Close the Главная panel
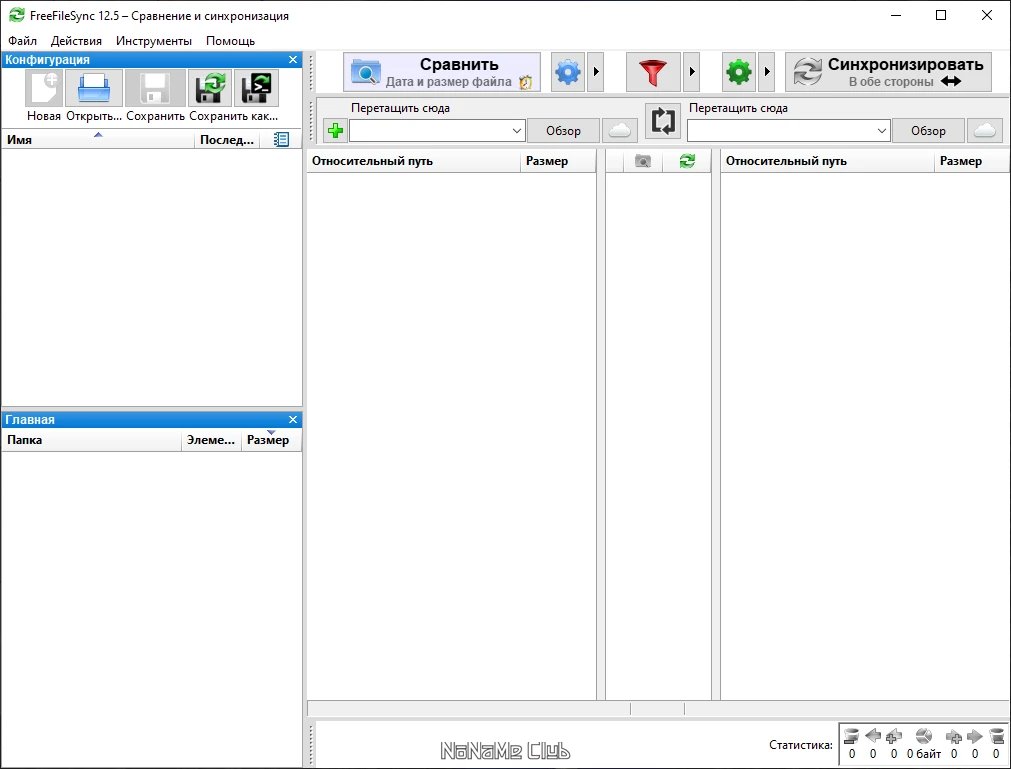Screen dimensions: 1011x769 click(293, 420)
